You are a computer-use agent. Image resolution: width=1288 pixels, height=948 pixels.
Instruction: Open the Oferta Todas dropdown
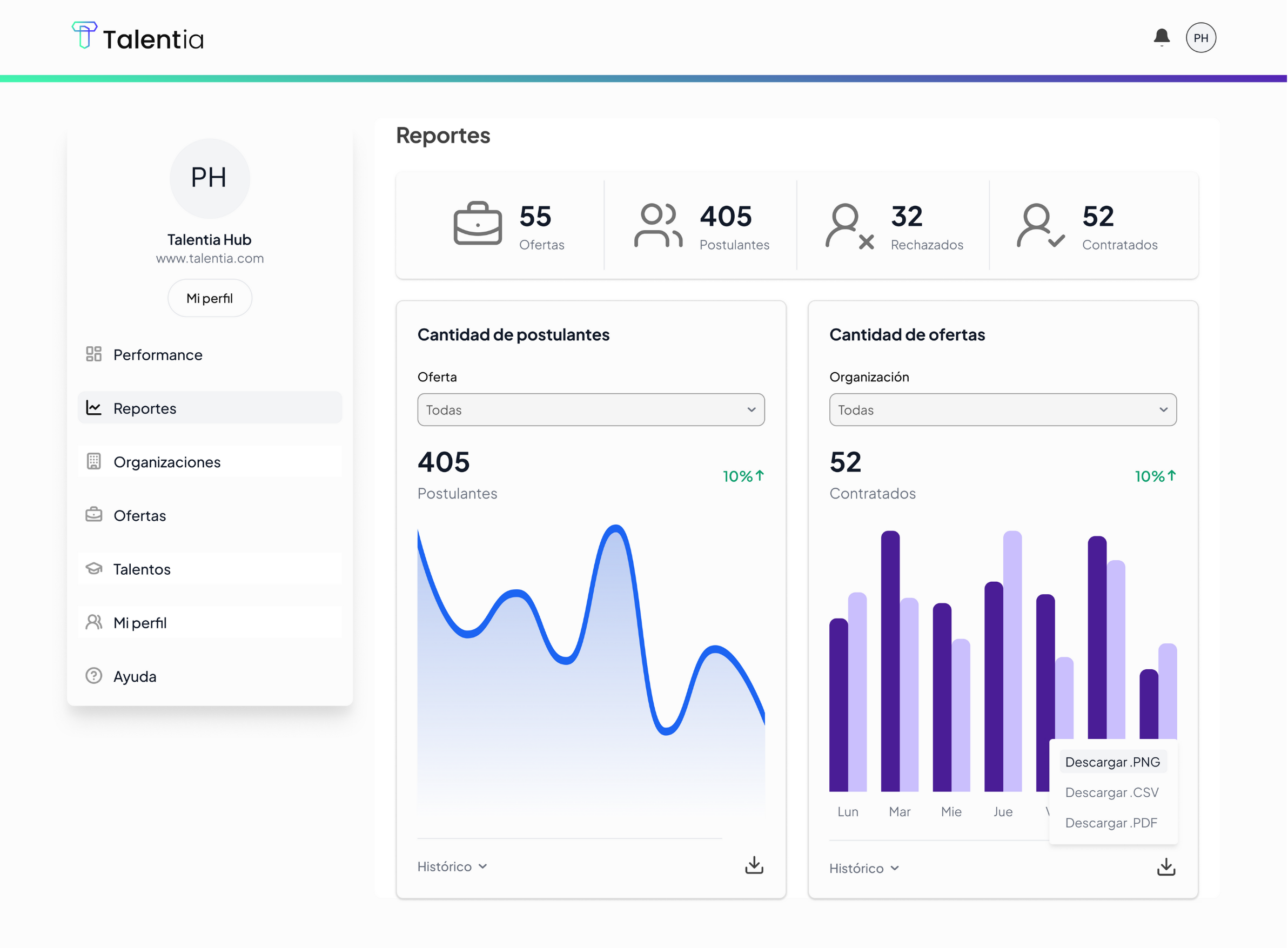[x=591, y=410]
